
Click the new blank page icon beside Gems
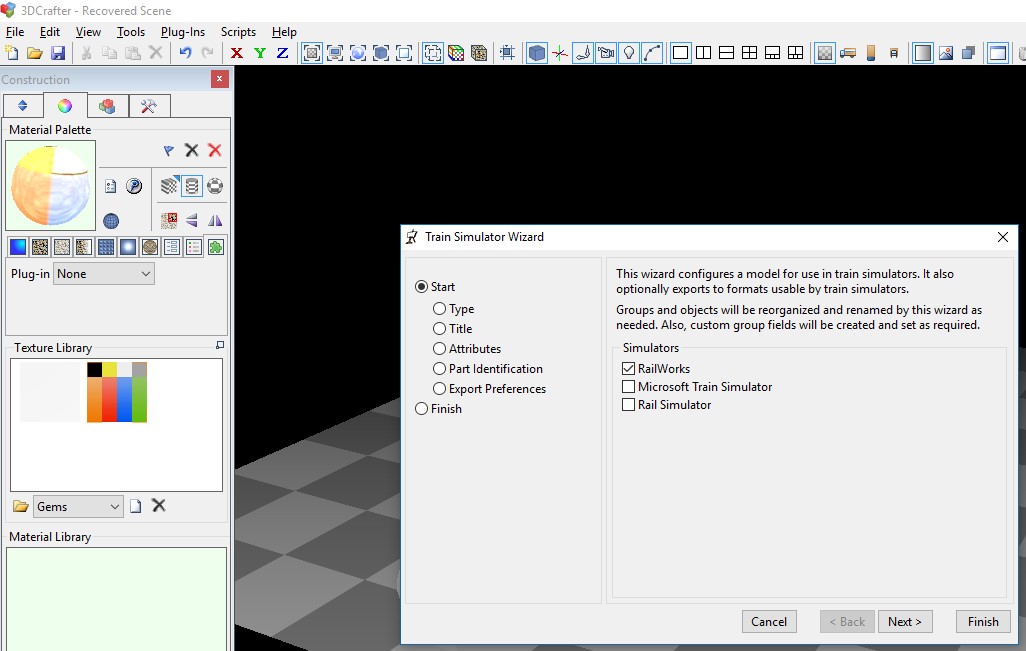click(135, 506)
